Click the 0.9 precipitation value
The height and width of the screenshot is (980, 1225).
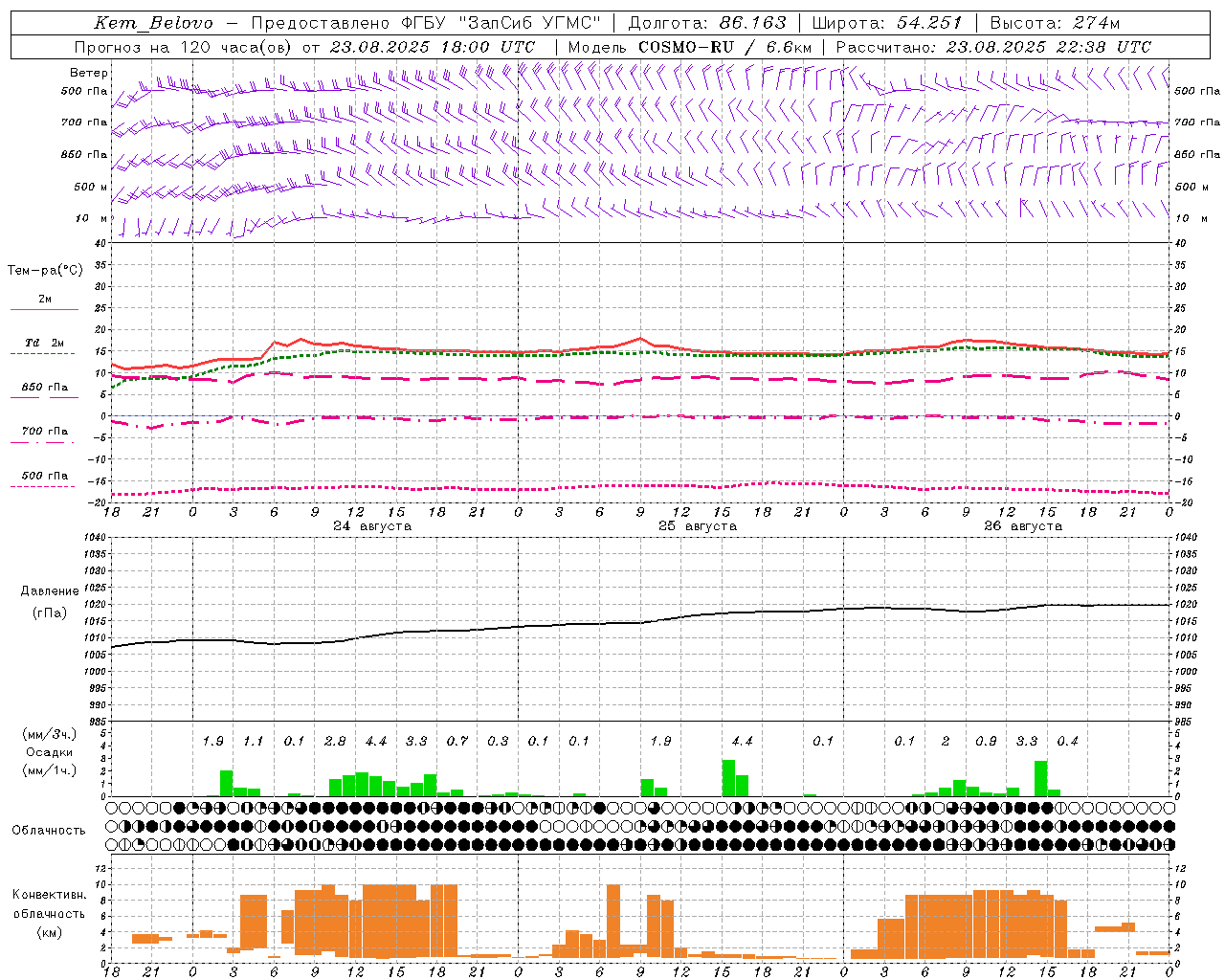point(986,742)
